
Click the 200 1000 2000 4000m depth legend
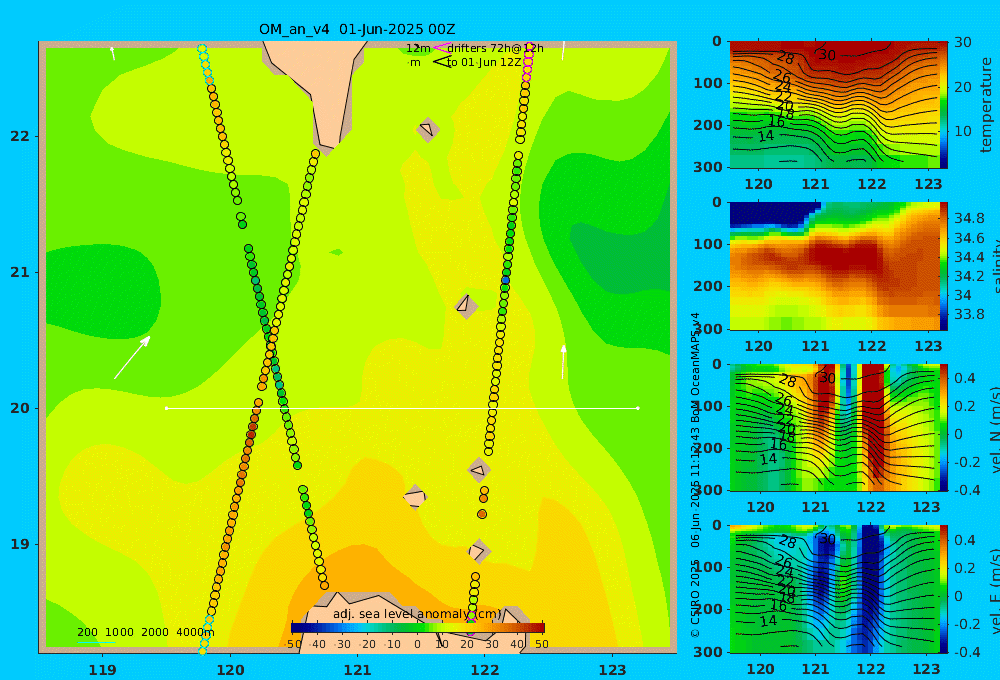pyautogui.click(x=145, y=633)
